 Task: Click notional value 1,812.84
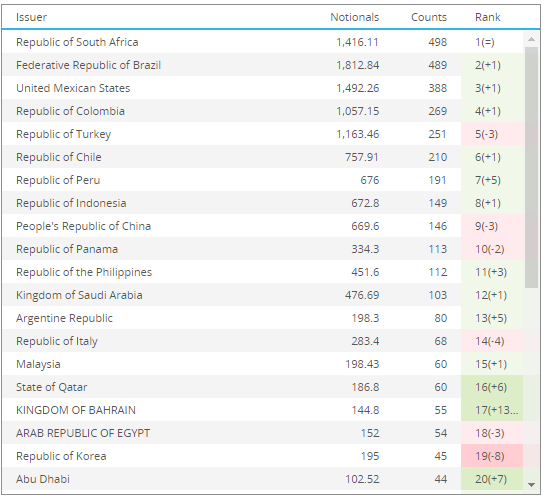point(357,65)
